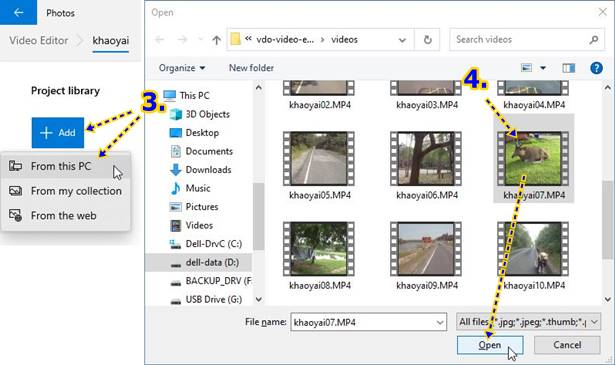
Task: Go up one folder level
Action: pyautogui.click(x=216, y=40)
